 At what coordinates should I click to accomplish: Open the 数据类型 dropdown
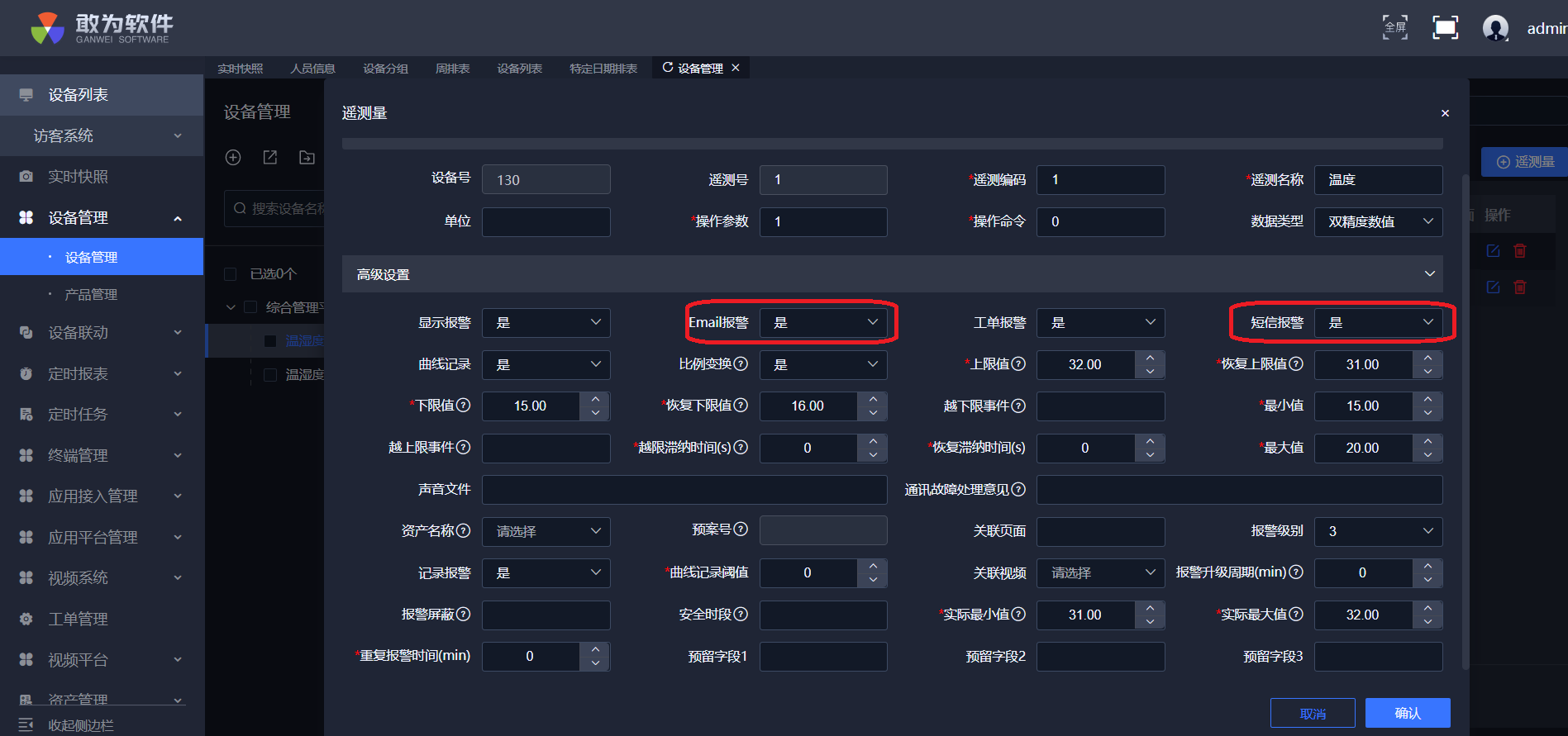[x=1378, y=221]
